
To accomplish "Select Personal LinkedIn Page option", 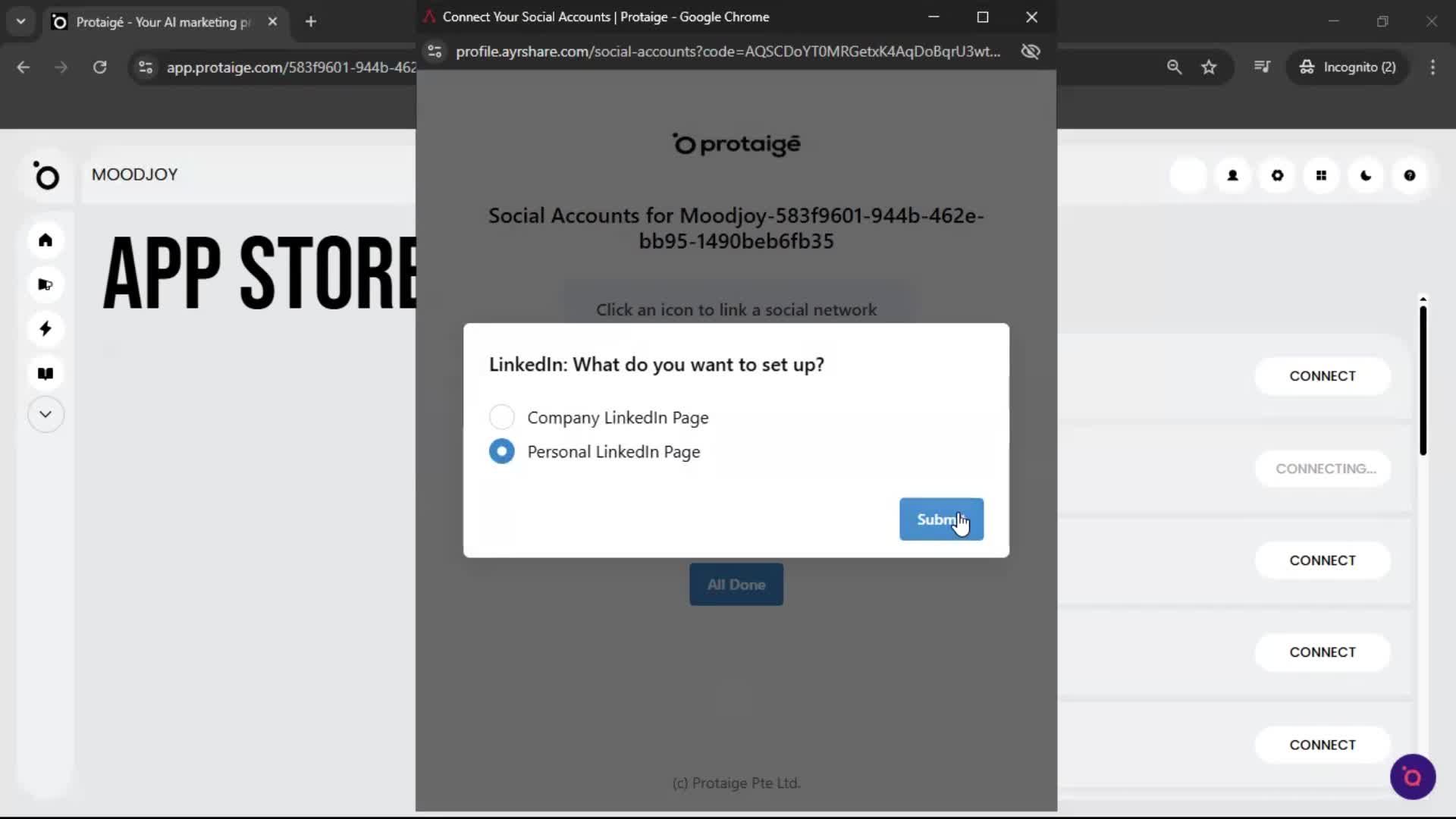I will point(501,451).
